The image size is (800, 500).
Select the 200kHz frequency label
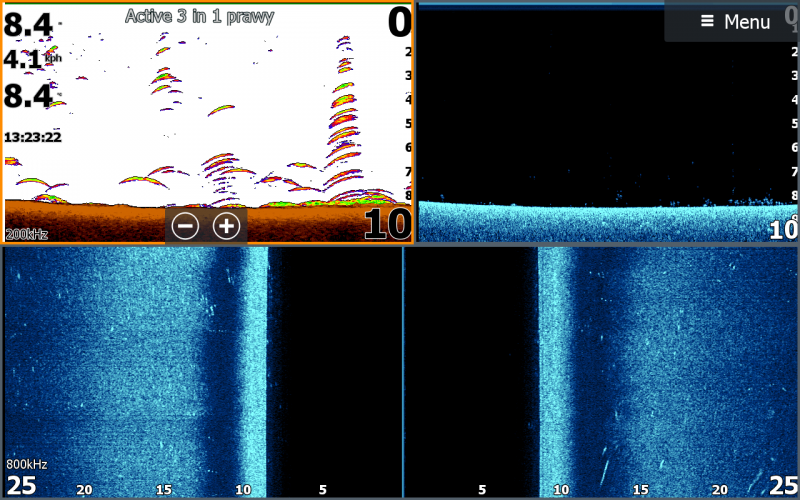25,234
